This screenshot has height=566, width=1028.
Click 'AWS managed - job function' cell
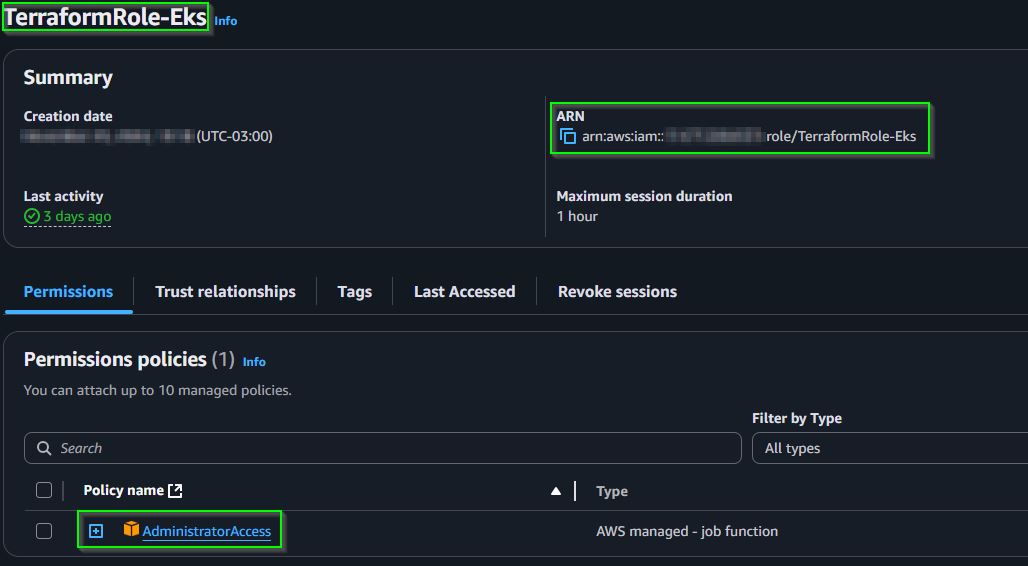point(686,531)
